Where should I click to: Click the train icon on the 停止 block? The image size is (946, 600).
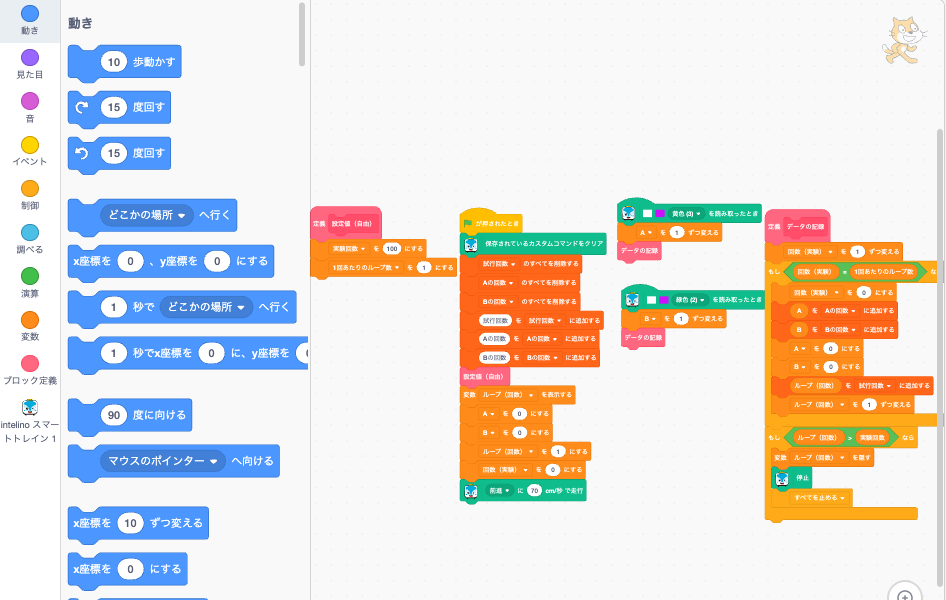(782, 478)
